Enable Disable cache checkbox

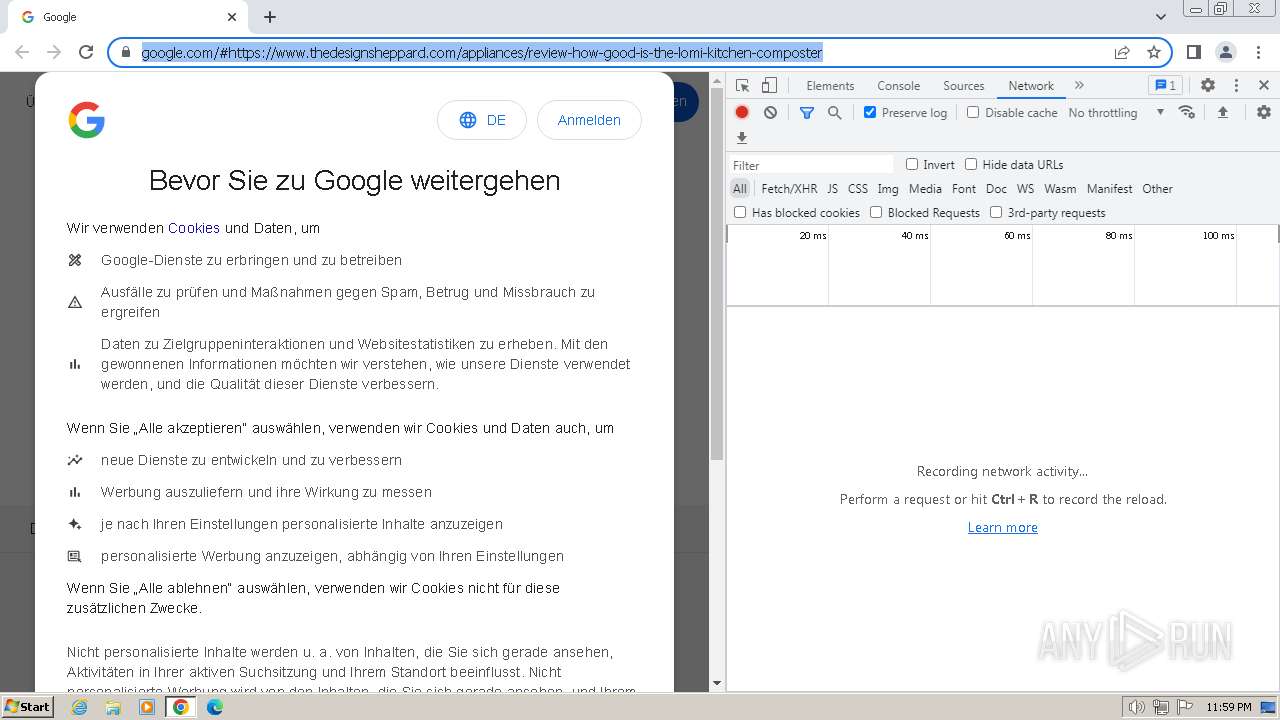(973, 113)
